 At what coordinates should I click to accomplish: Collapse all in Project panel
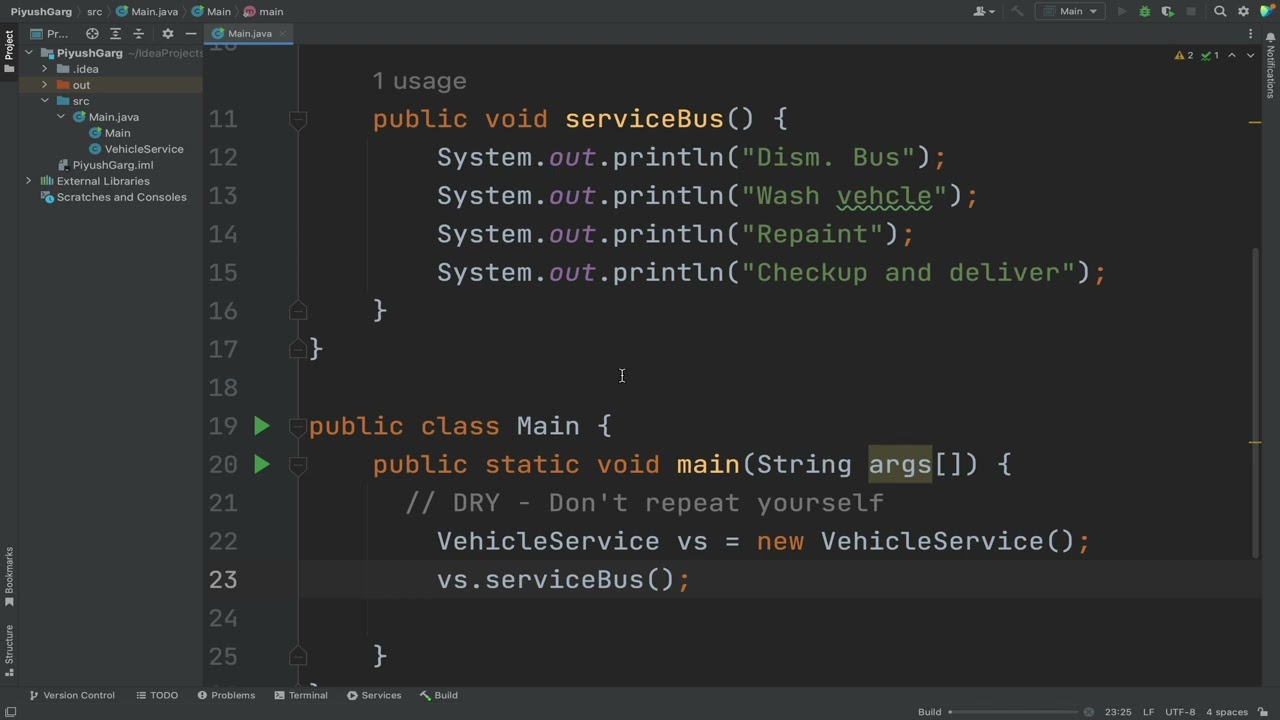click(138, 34)
